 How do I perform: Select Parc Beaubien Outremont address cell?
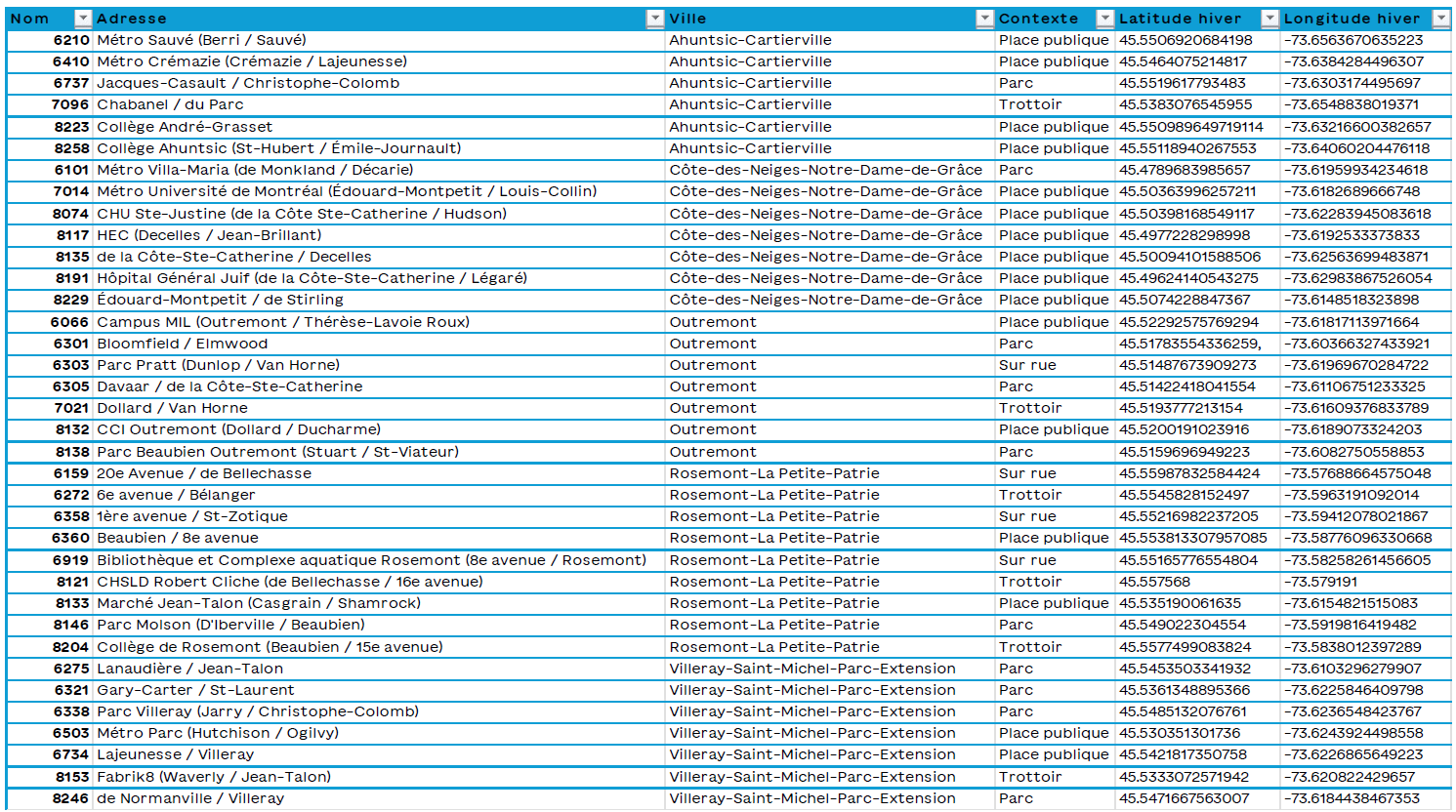[379, 452]
